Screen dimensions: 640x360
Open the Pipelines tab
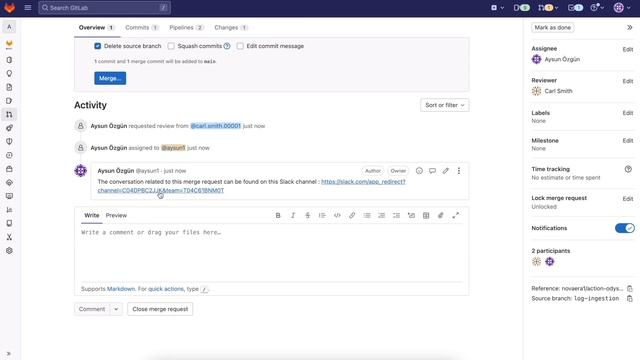pos(186,27)
